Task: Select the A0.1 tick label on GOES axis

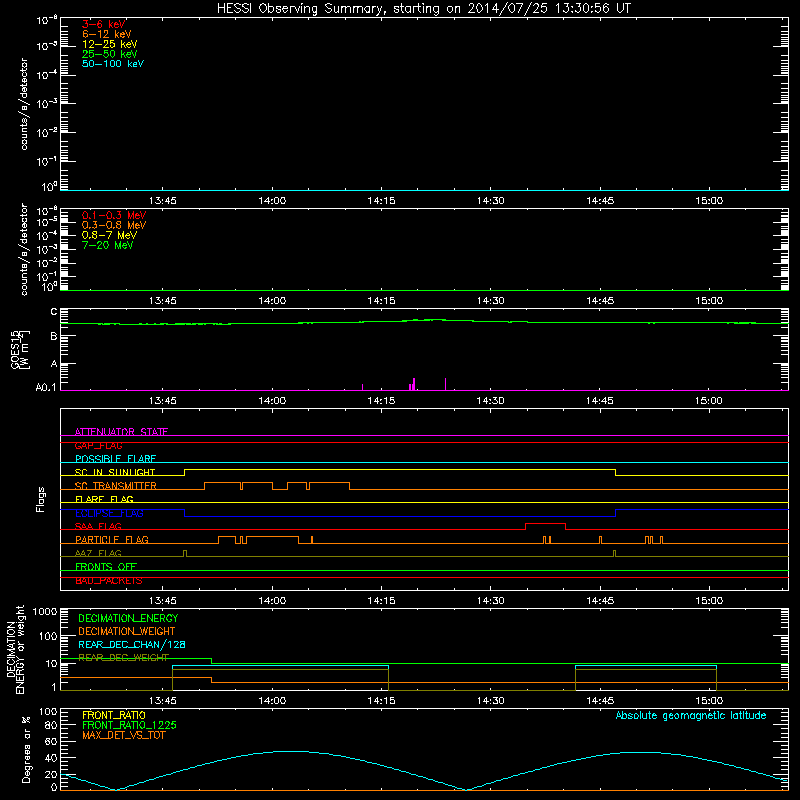Action: click(x=46, y=388)
